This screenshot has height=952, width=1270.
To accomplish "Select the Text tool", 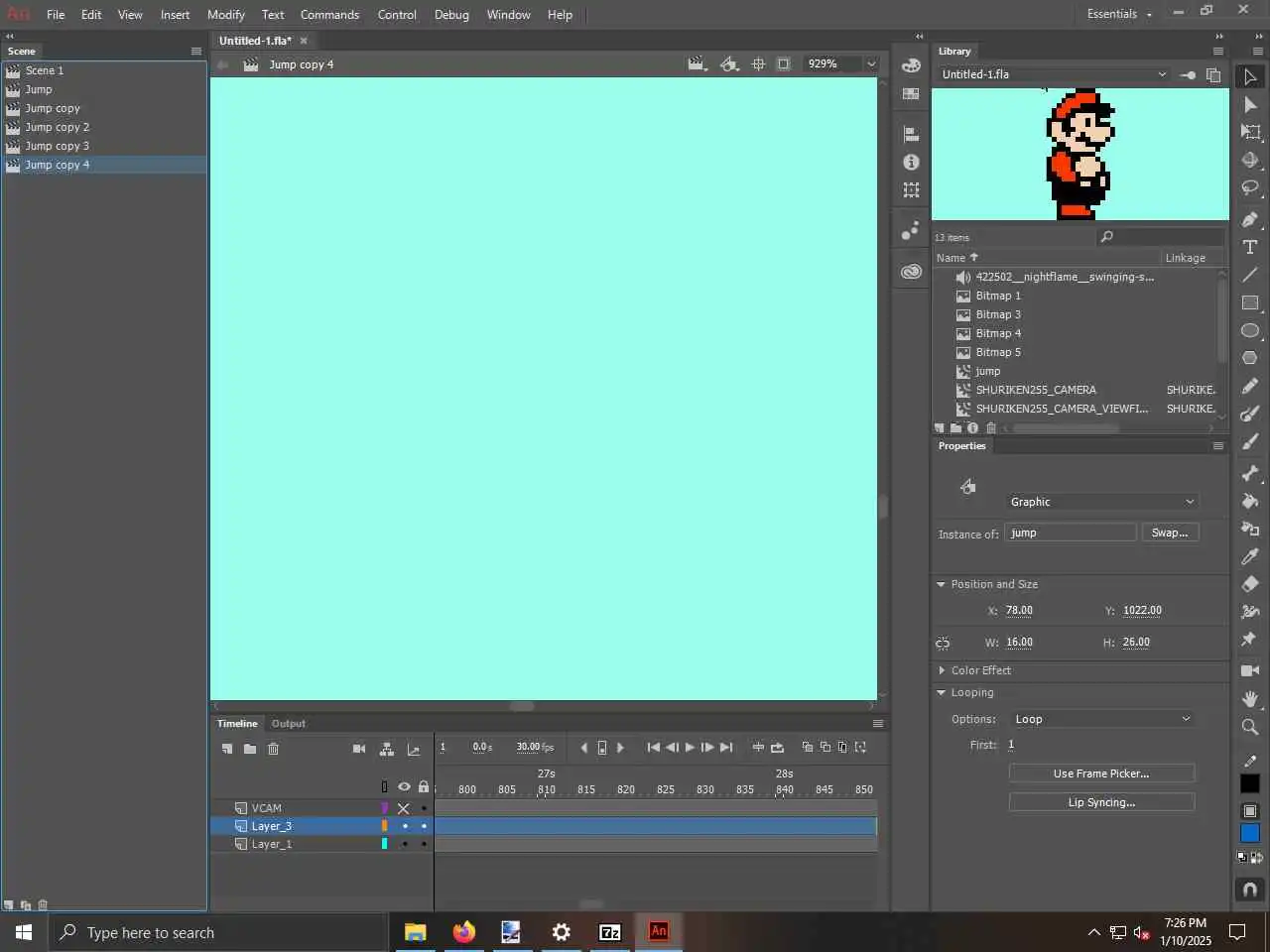I will click(x=1250, y=247).
